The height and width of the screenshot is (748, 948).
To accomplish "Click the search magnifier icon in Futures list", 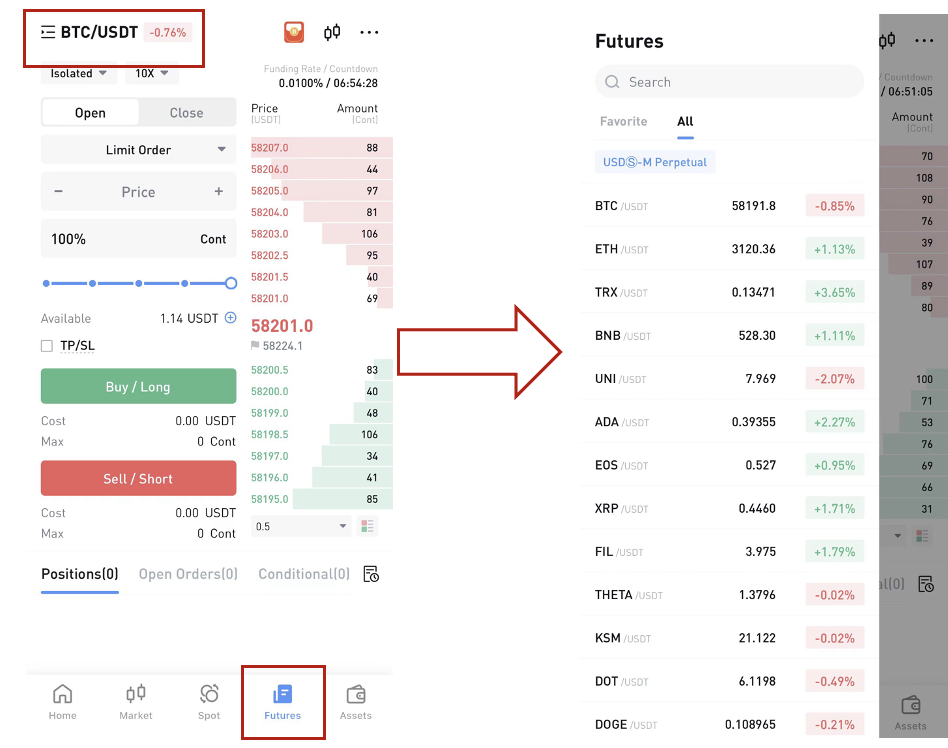I will 612,82.
